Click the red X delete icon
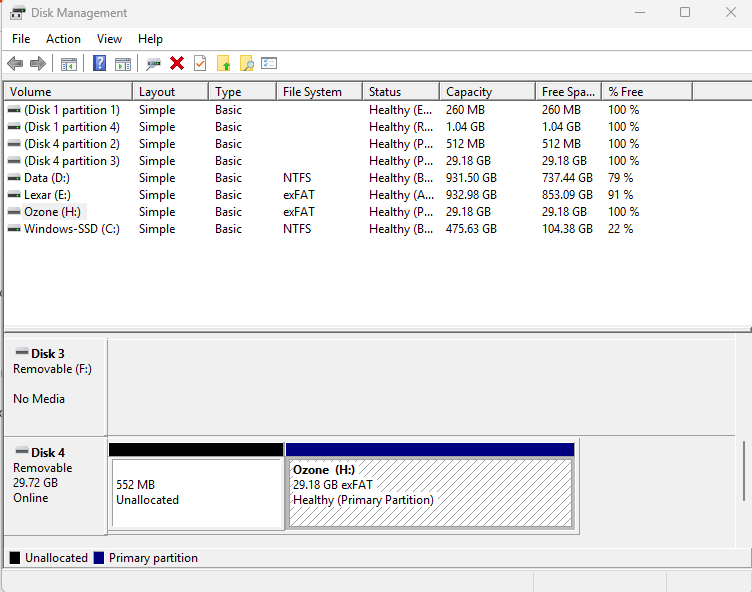This screenshot has width=752, height=592. pyautogui.click(x=177, y=63)
